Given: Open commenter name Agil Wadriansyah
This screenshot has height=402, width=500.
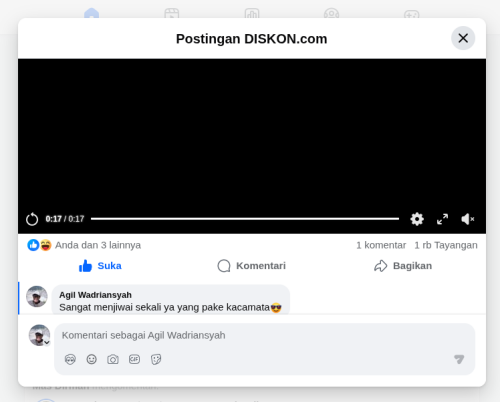Looking at the screenshot, I should click(x=95, y=295).
